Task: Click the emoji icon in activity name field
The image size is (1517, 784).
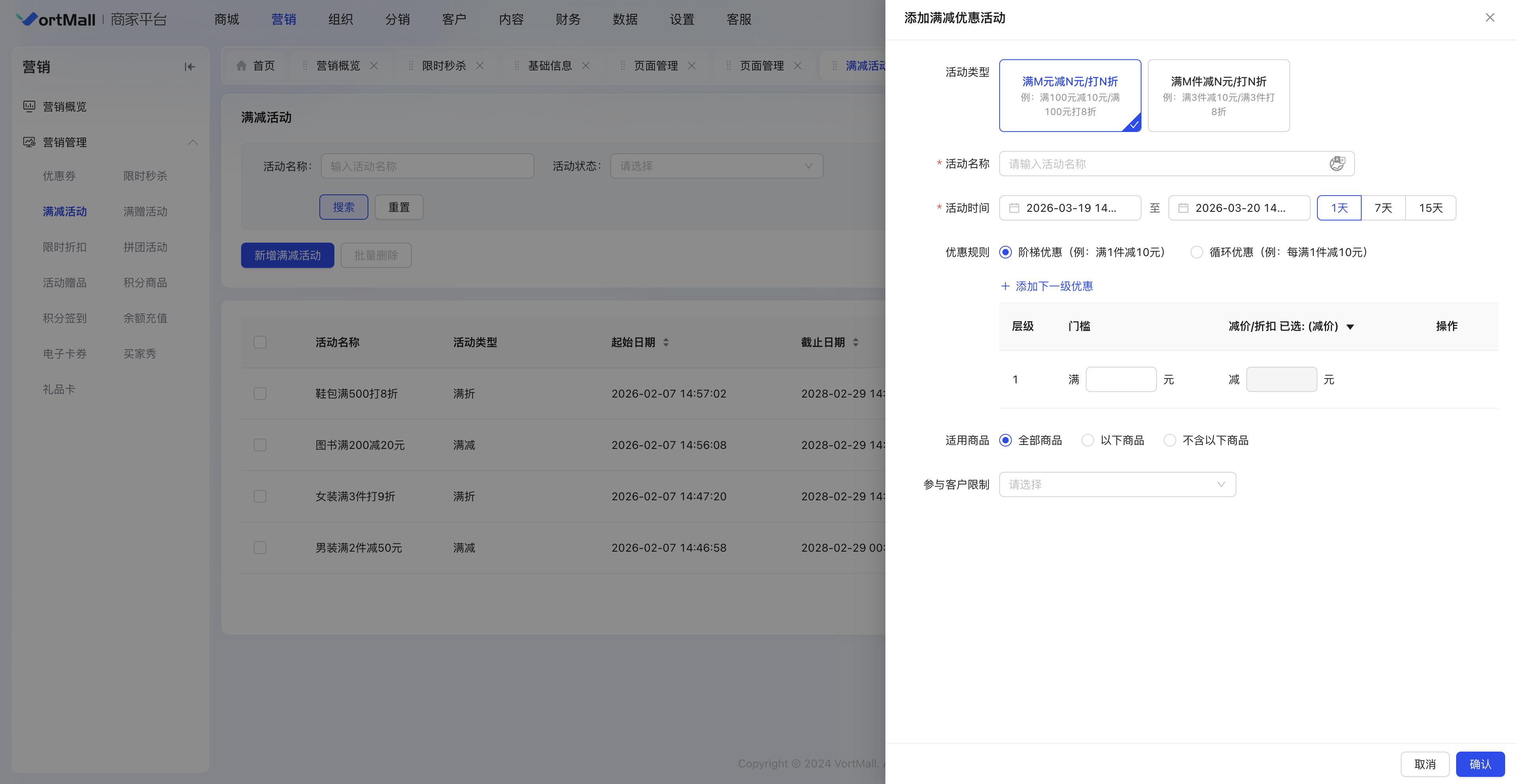Action: (x=1337, y=164)
